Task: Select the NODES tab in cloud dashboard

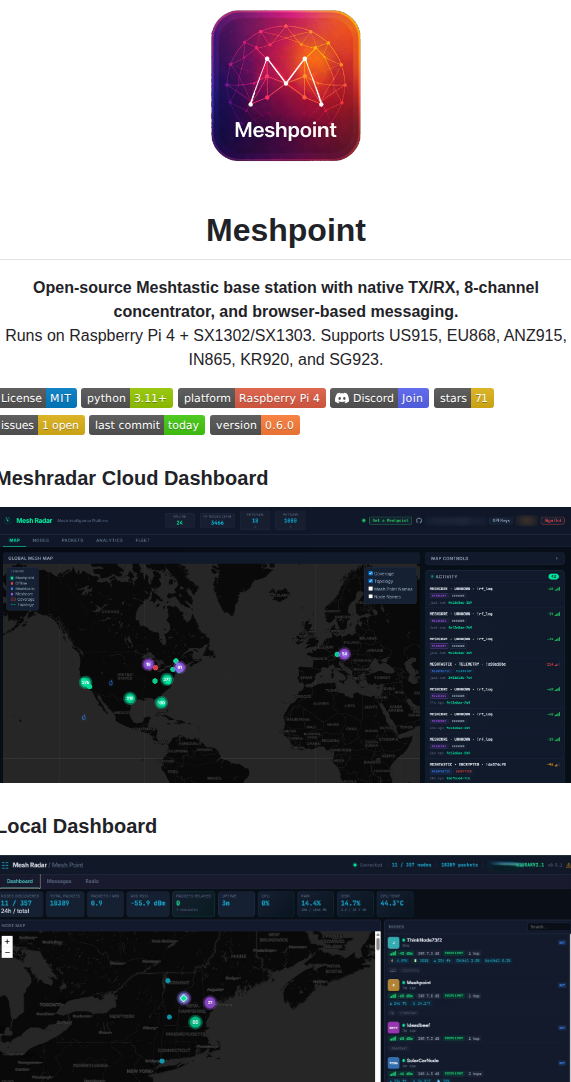Action: tap(41, 540)
